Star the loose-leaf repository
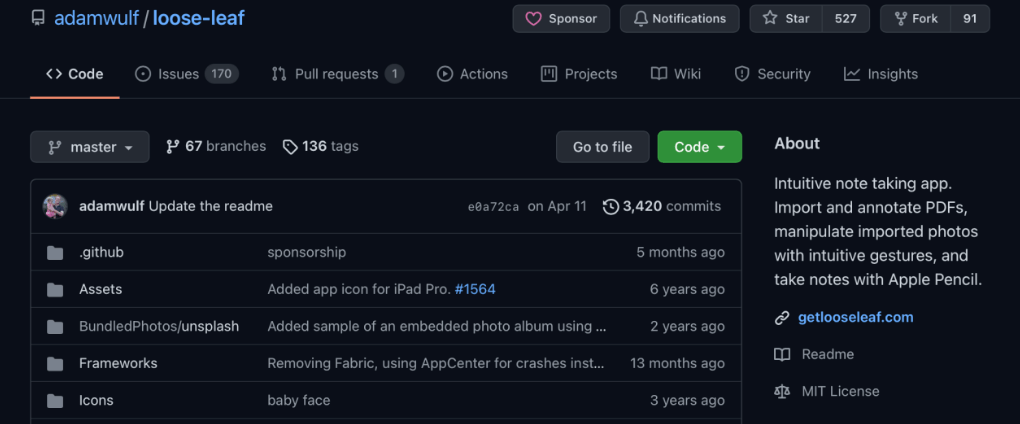This screenshot has height=424, width=1020. click(786, 18)
